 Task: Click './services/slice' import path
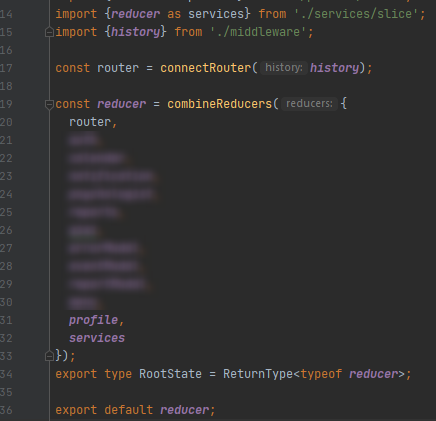pos(357,14)
